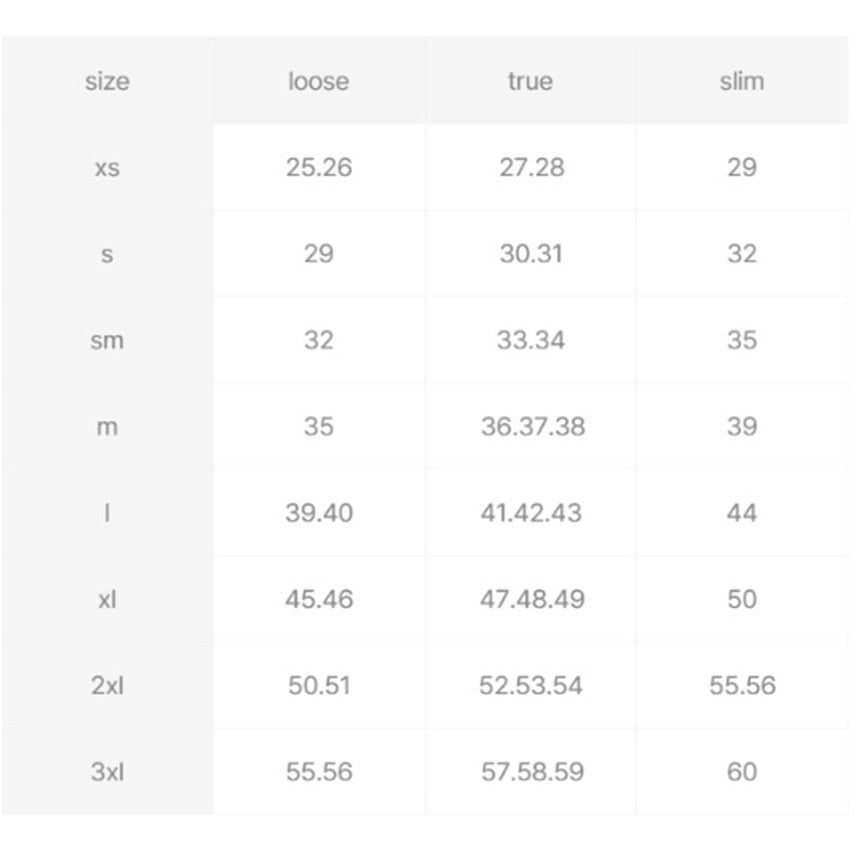Click the 'size' column header
The image size is (854, 854).
tap(107, 82)
